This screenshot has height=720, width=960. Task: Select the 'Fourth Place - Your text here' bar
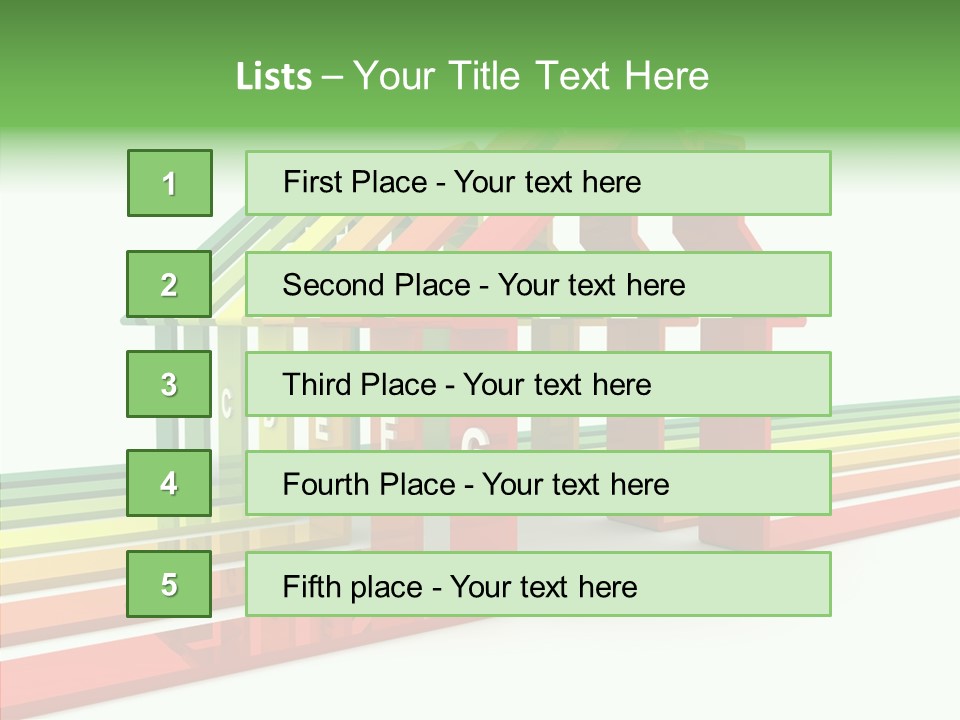[x=538, y=484]
